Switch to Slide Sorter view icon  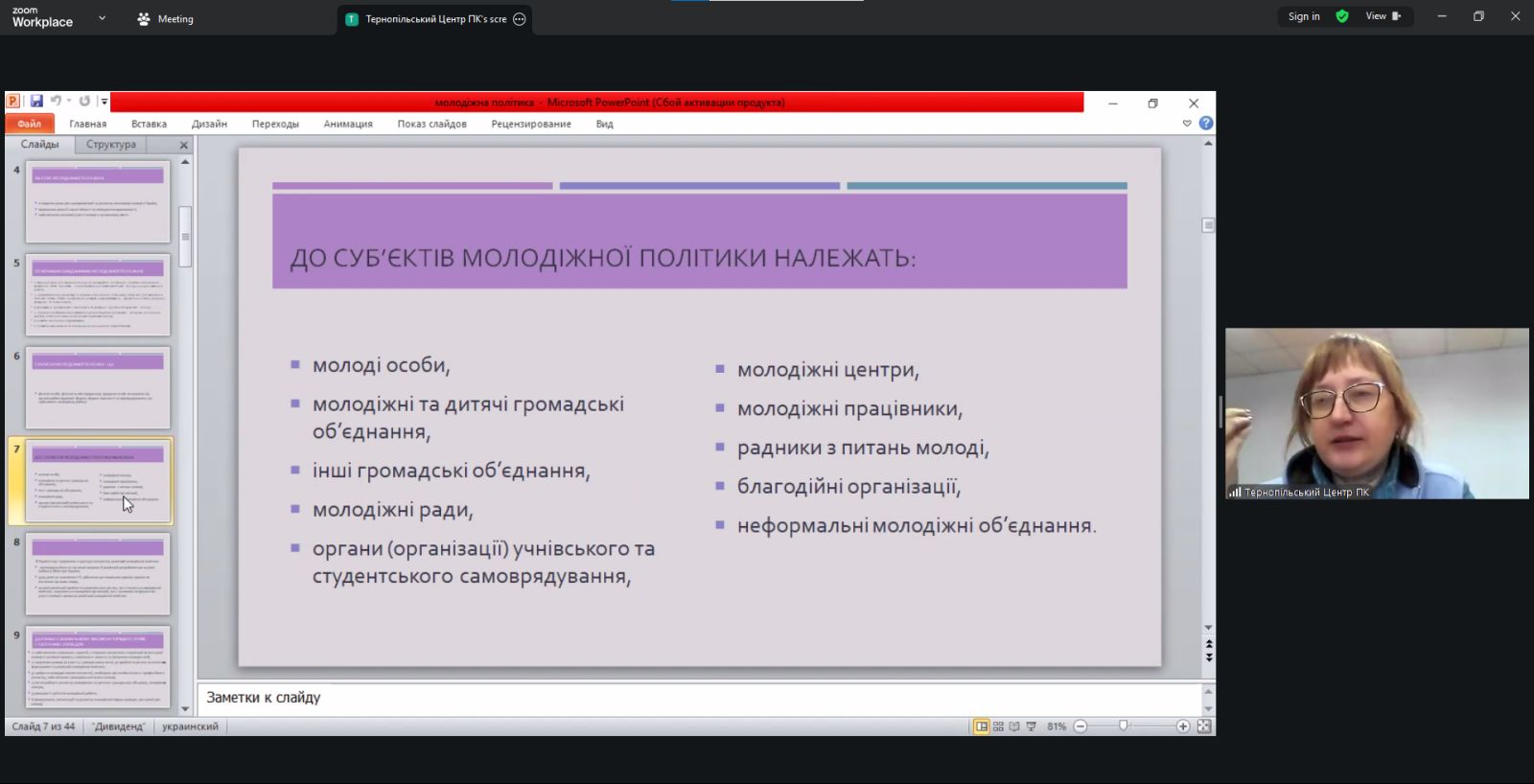[998, 726]
